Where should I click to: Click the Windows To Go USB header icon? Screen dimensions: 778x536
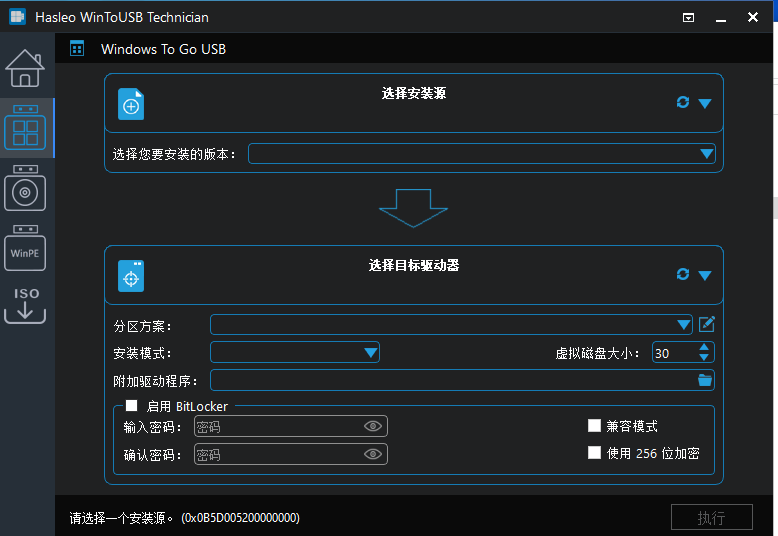pyautogui.click(x=77, y=49)
